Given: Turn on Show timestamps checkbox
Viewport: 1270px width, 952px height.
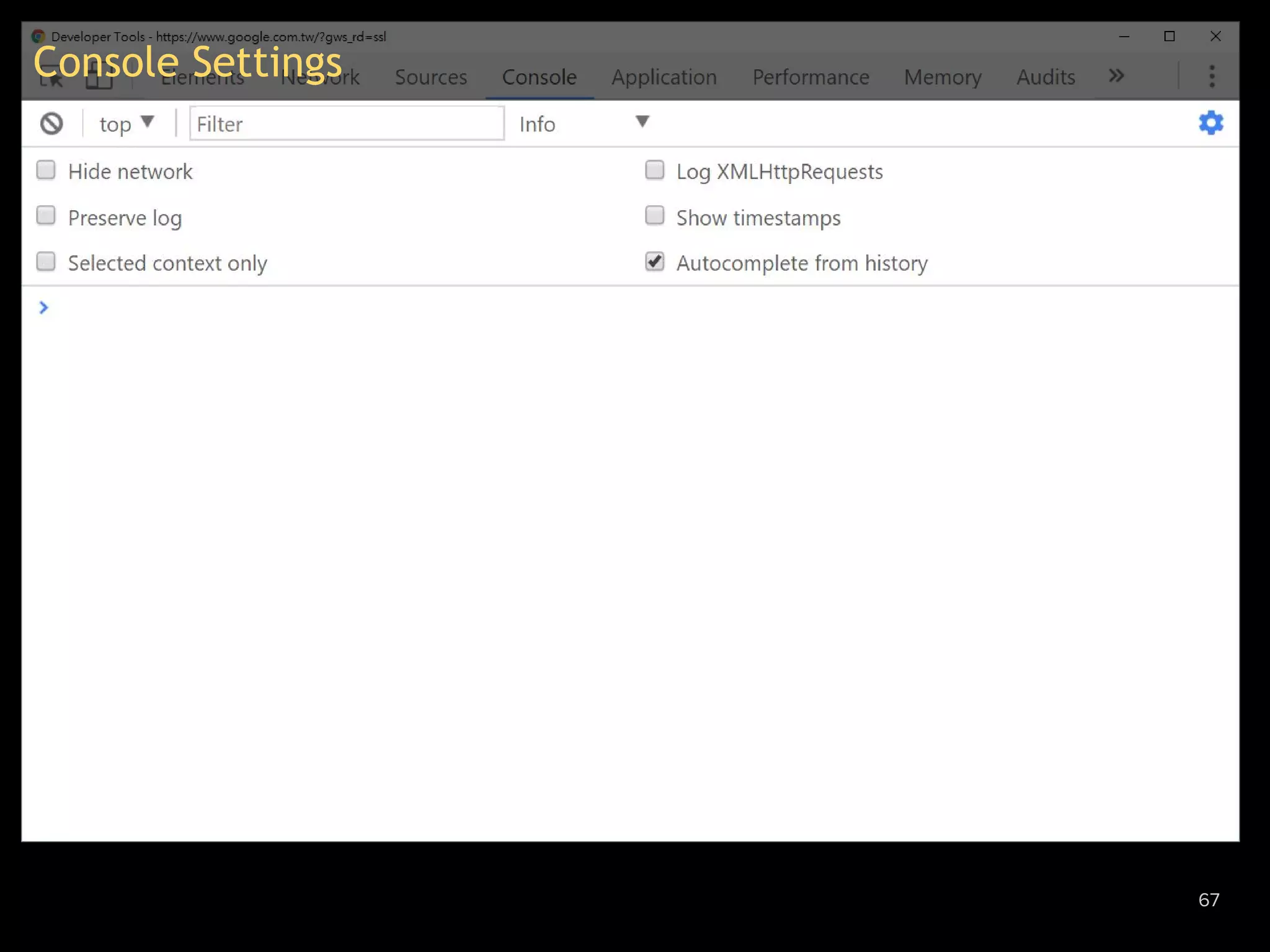Looking at the screenshot, I should pos(655,216).
